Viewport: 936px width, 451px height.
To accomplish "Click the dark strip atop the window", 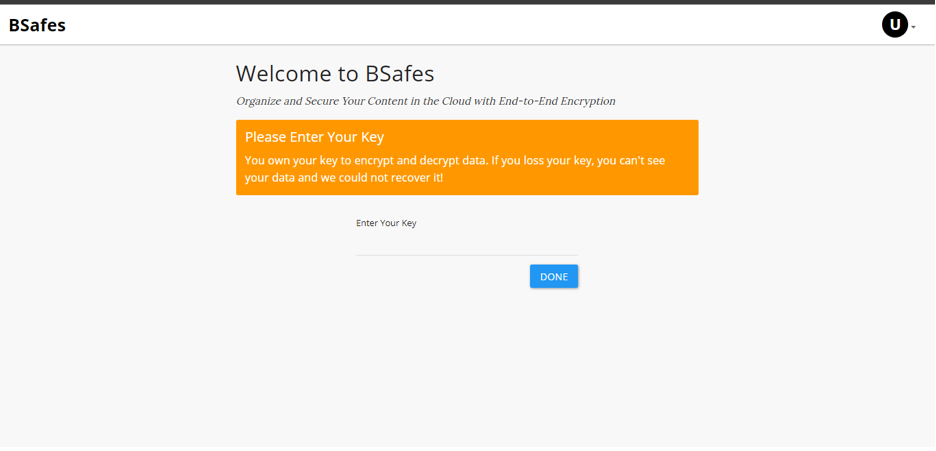I will (468, 2).
